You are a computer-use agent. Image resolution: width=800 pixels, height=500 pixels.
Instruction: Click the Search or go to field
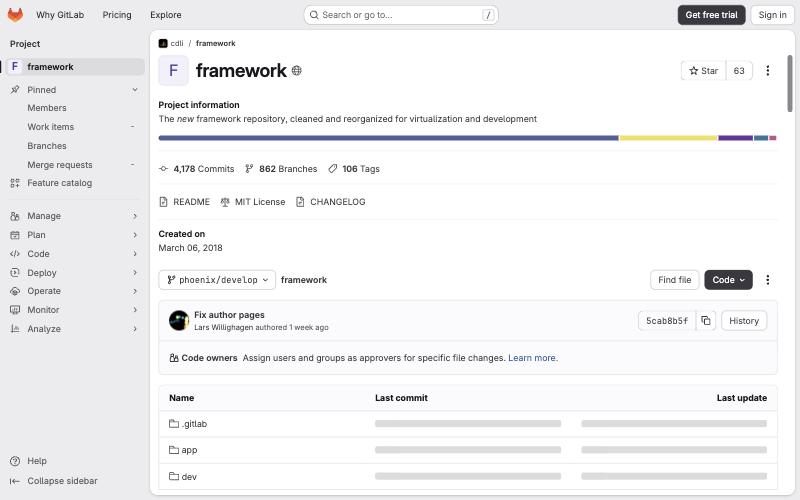click(x=401, y=15)
